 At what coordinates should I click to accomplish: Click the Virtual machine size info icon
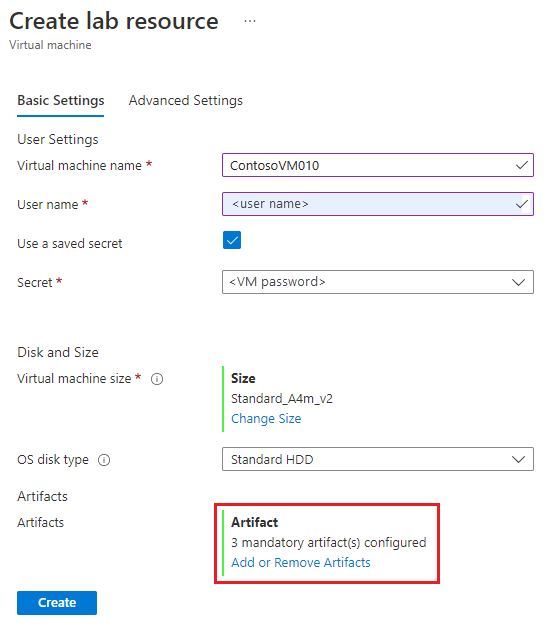tap(157, 379)
